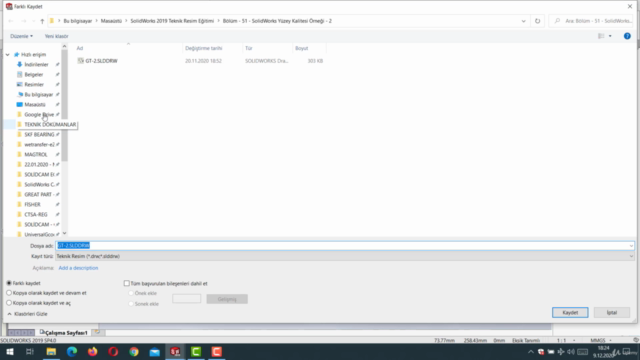Screen dimensions: 640x360
Task: Create folder with Yeni klasör
Action: coord(56,36)
